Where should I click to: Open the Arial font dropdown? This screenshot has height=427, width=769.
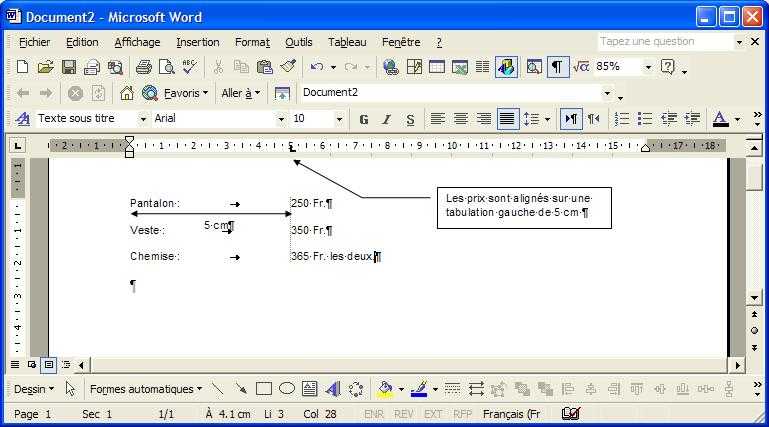281,119
